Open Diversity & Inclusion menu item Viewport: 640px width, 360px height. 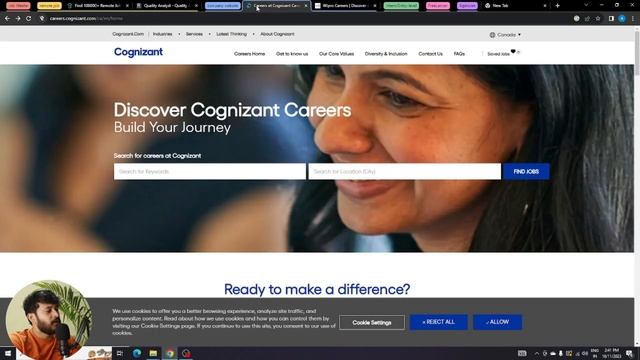point(386,54)
